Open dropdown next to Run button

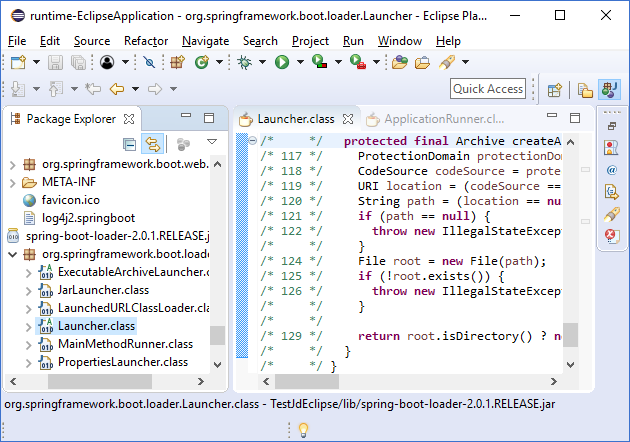coord(300,62)
